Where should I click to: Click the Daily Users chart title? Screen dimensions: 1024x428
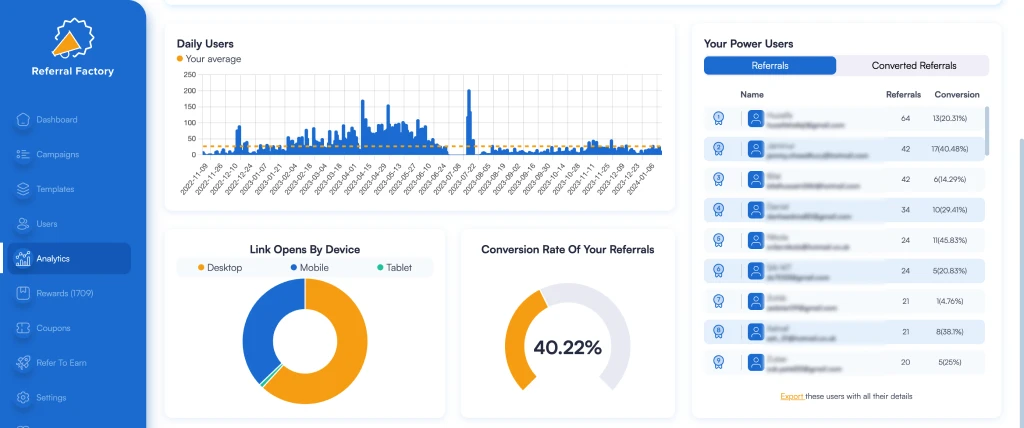(205, 44)
